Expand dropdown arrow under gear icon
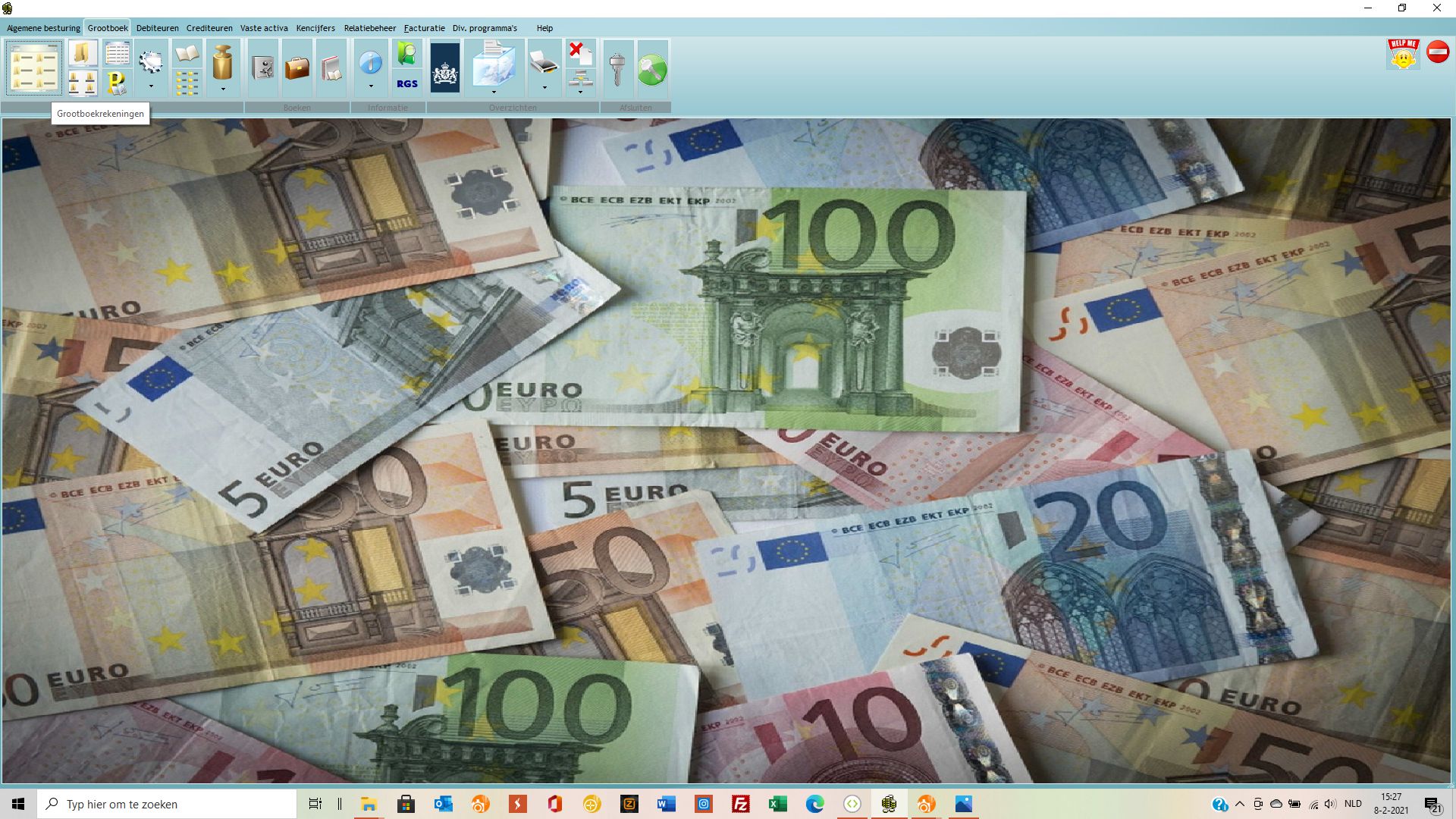 click(151, 86)
